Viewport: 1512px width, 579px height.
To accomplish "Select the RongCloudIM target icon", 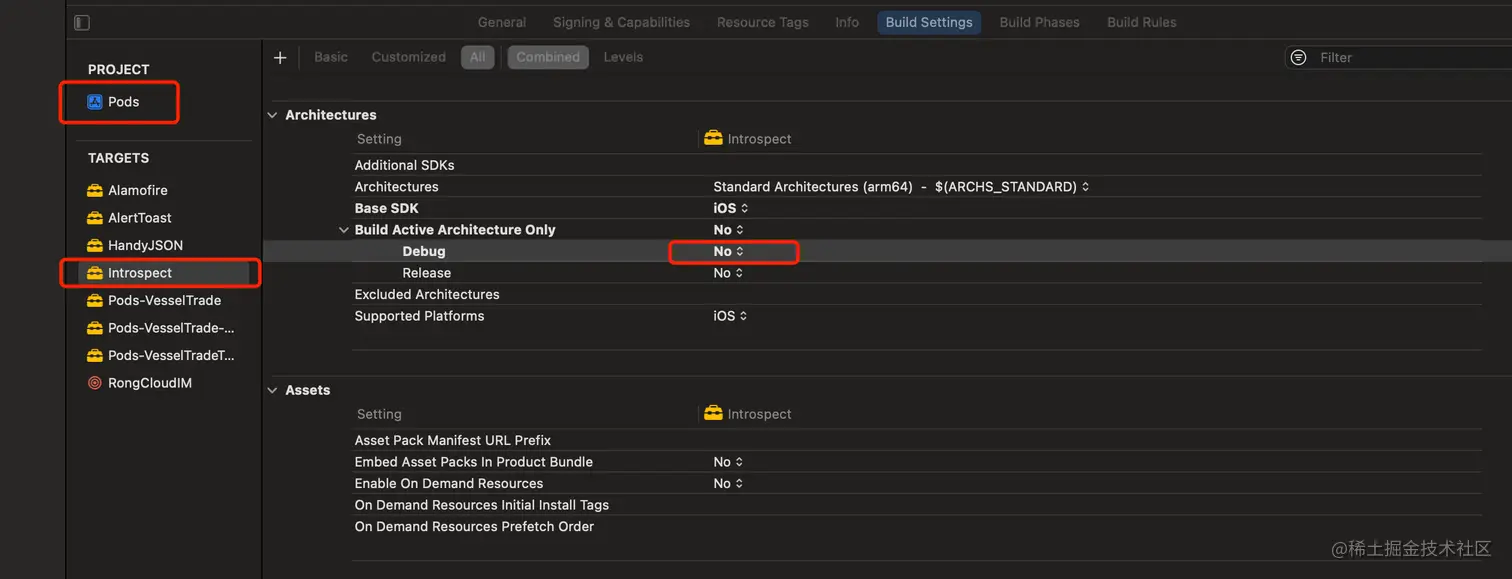I will tap(95, 383).
